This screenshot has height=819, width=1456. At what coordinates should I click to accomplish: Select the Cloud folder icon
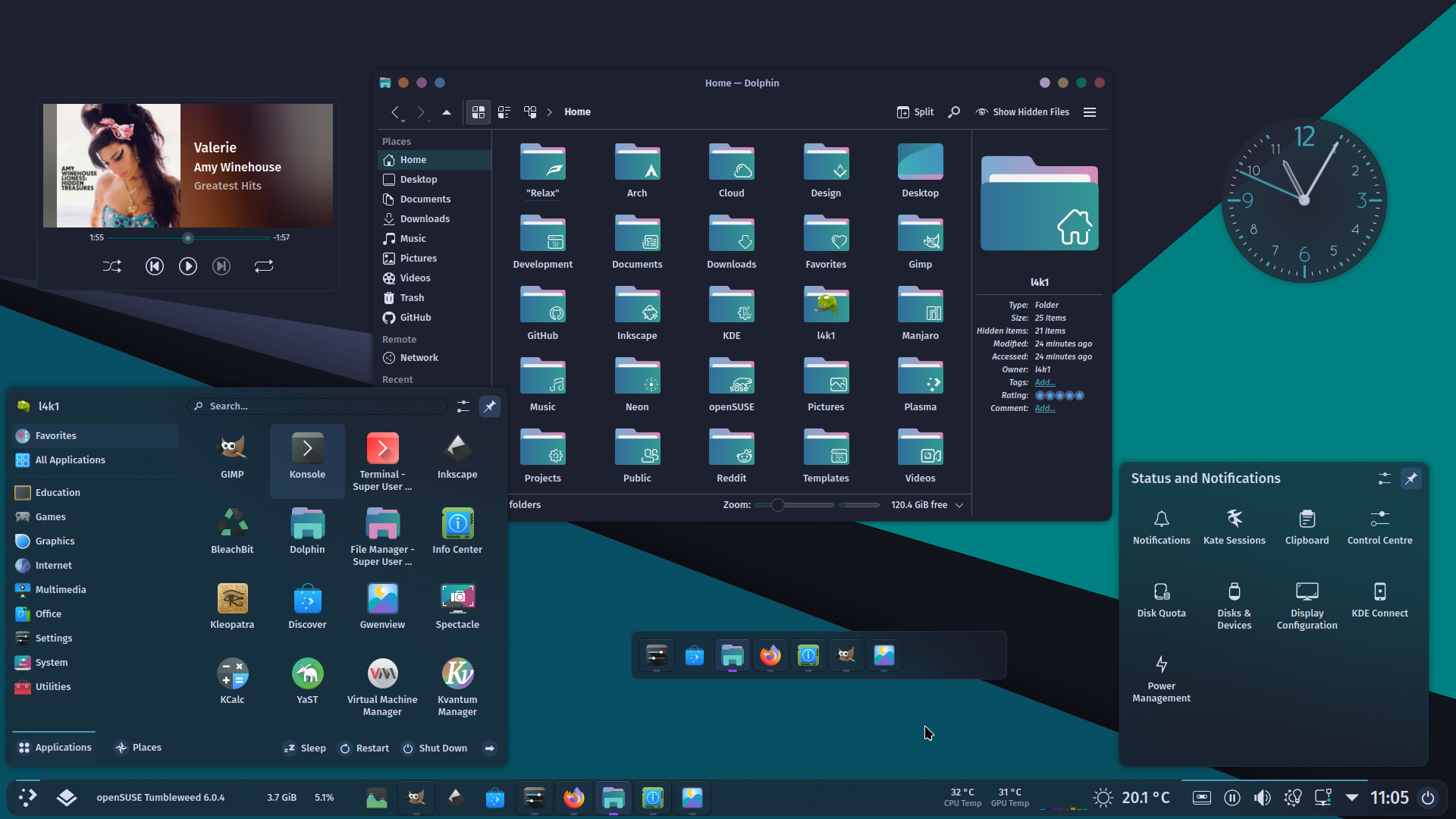[x=732, y=162]
